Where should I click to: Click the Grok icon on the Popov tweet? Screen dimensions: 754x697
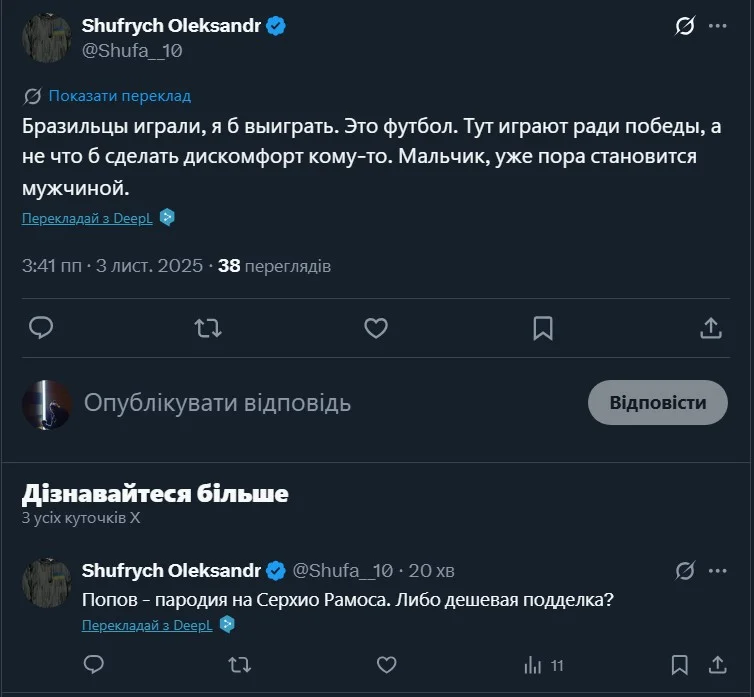click(x=685, y=571)
